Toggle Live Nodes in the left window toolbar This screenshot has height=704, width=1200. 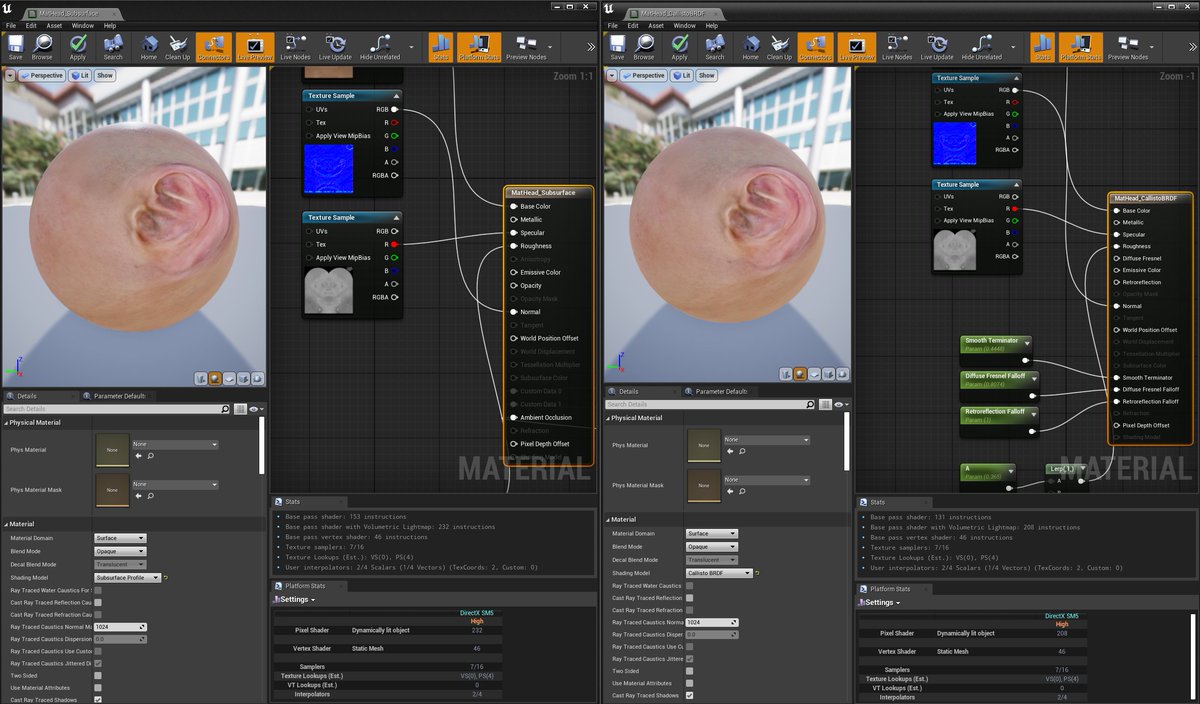pyautogui.click(x=295, y=47)
